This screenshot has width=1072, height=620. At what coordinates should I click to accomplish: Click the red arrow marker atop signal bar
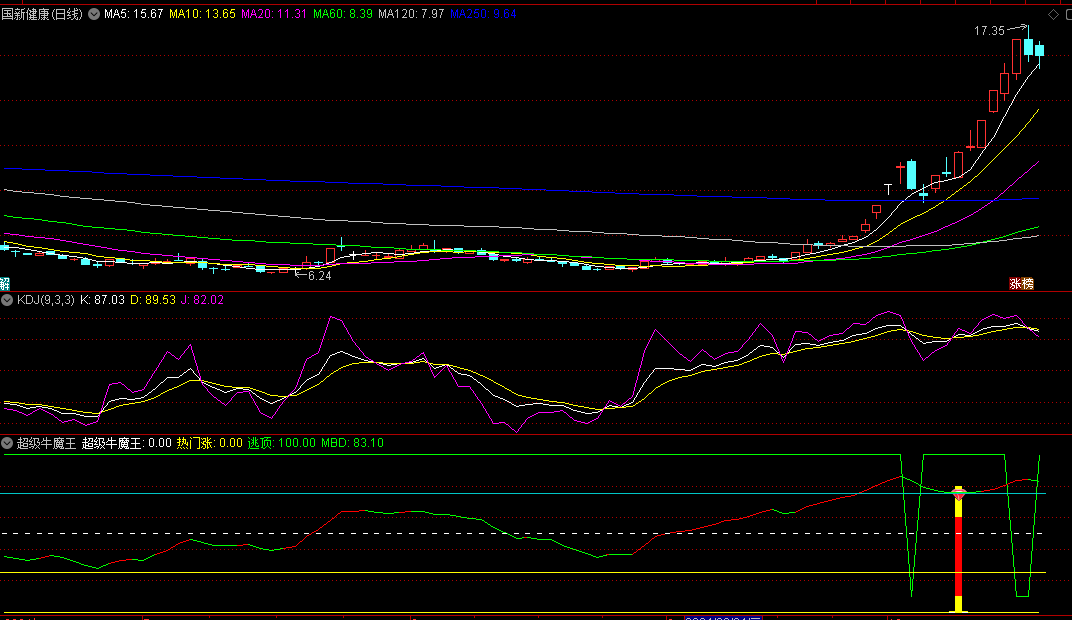(x=958, y=493)
